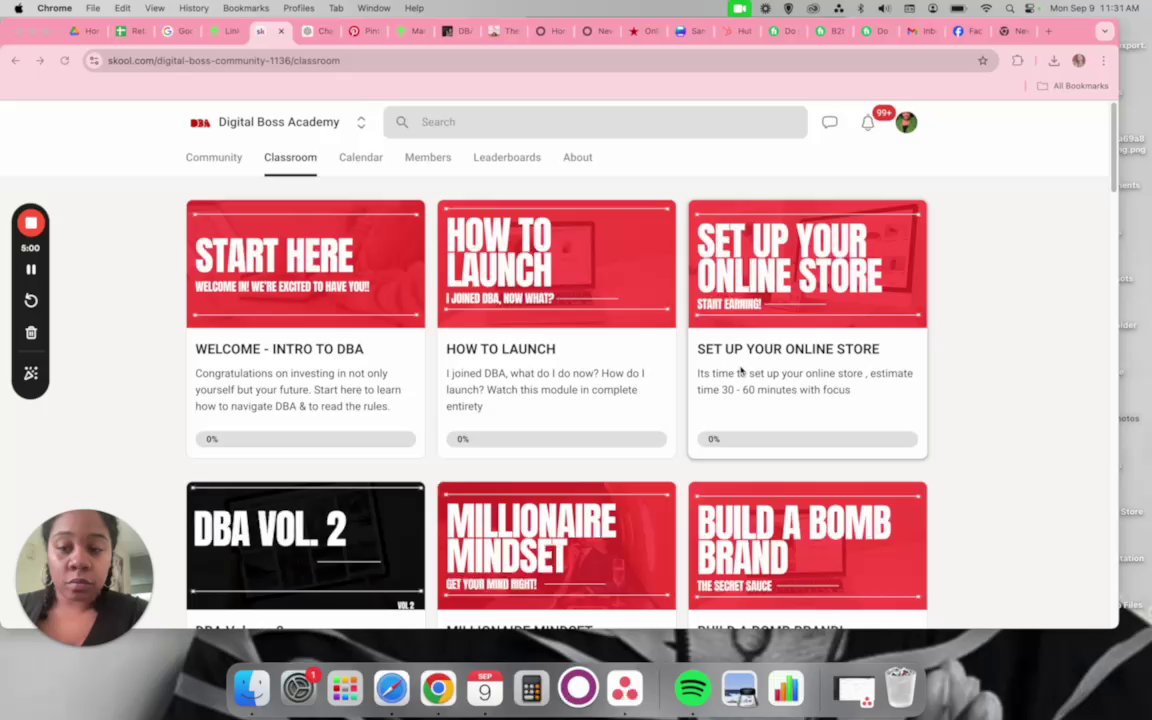
Task: Switch to the Pinterest browser tab
Action: coord(364,32)
